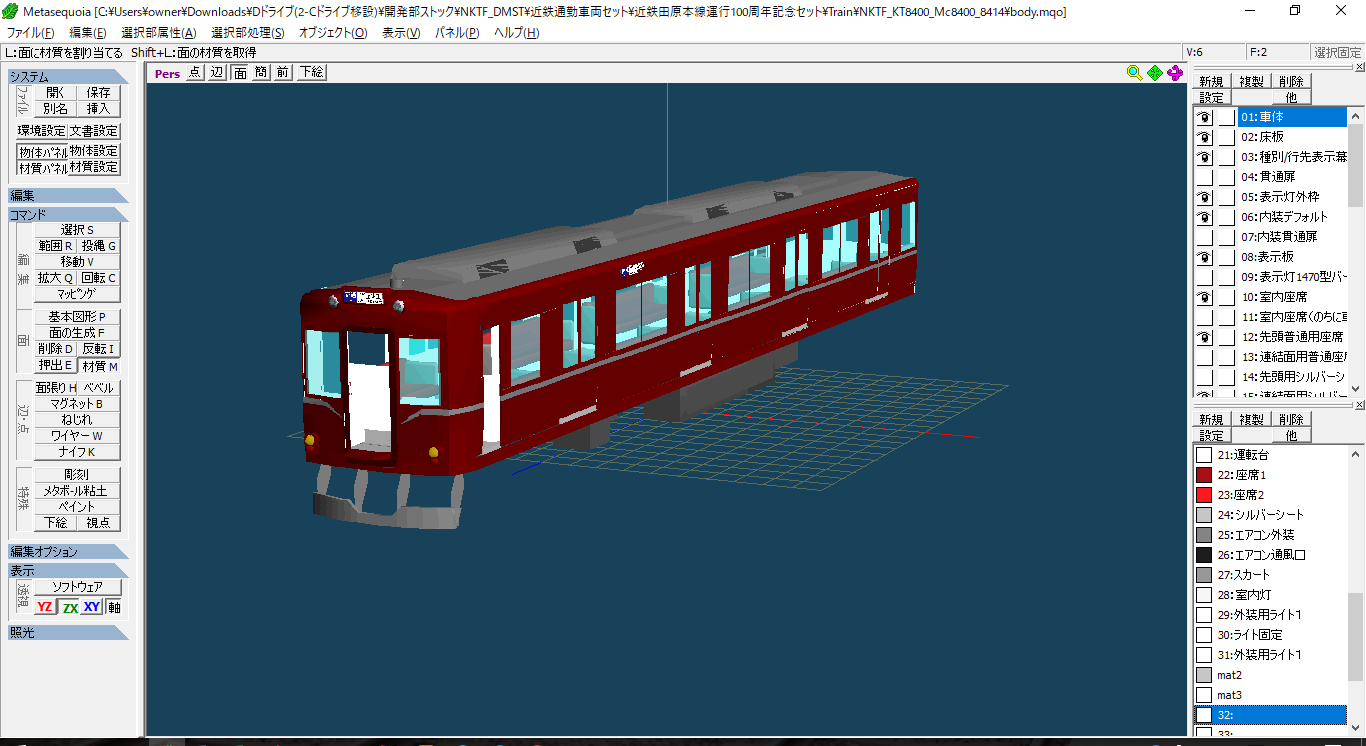Toggle edge display with the 辺 button
Image resolution: width=1366 pixels, height=746 pixels.
tap(217, 72)
